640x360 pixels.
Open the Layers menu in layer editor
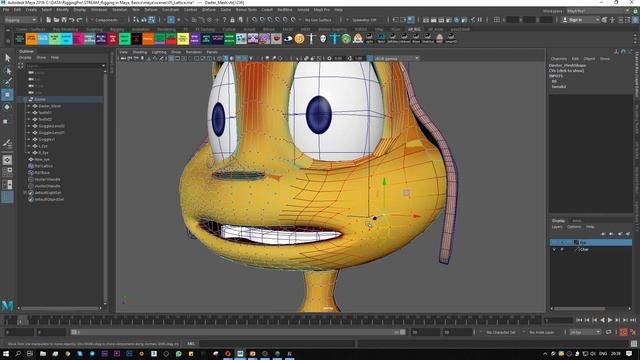tap(557, 227)
